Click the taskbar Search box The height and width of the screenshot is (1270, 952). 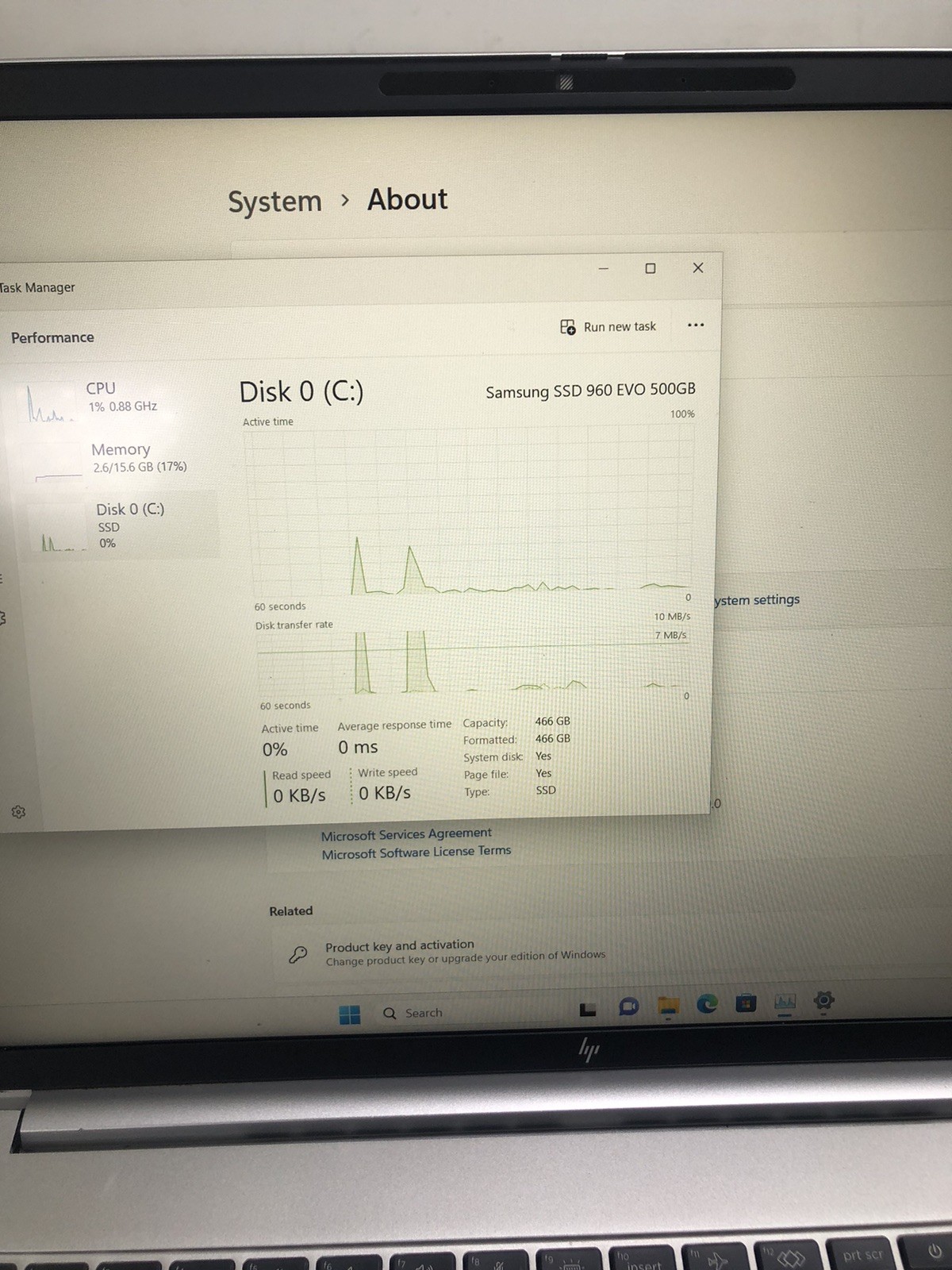click(x=468, y=1013)
